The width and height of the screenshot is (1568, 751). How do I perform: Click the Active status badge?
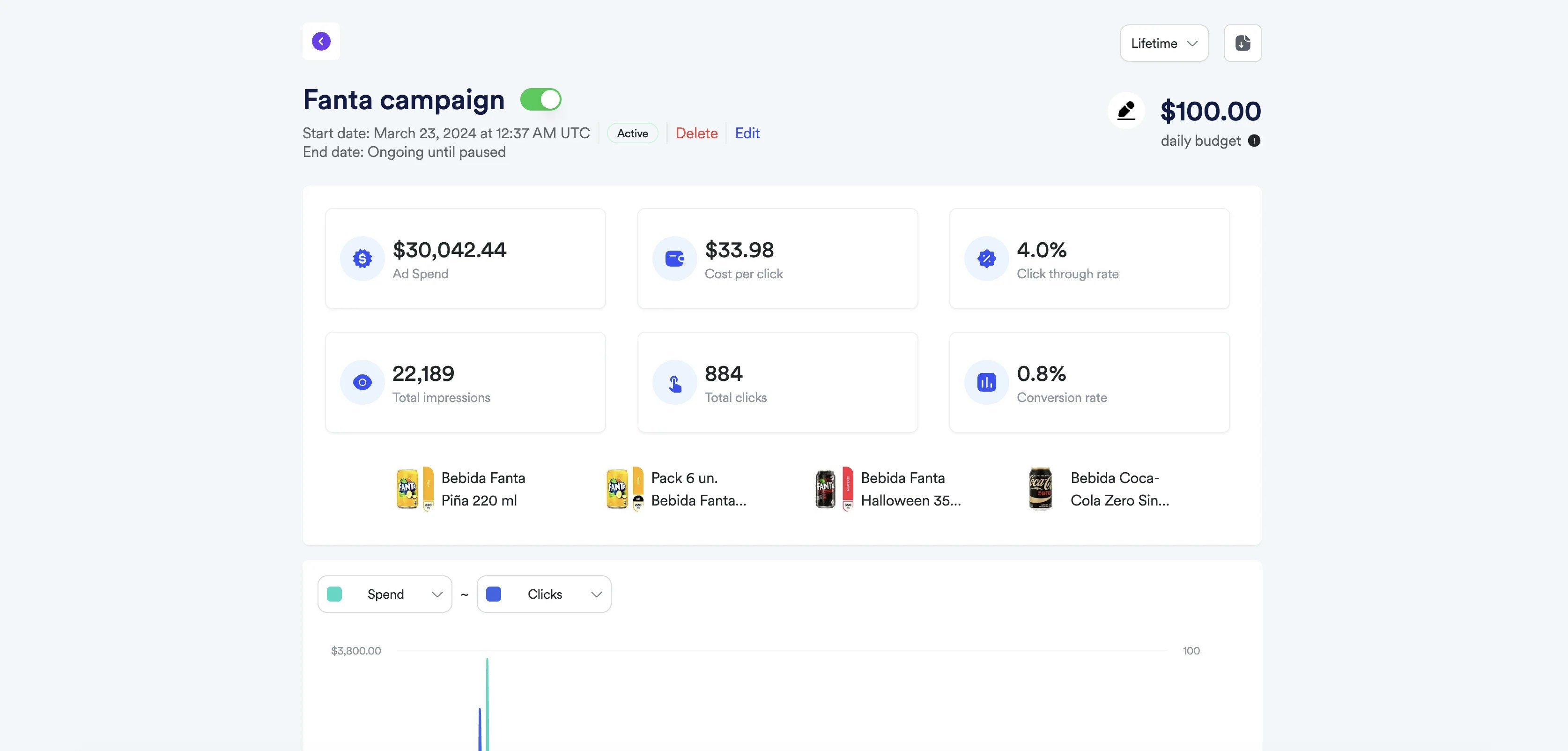click(632, 134)
